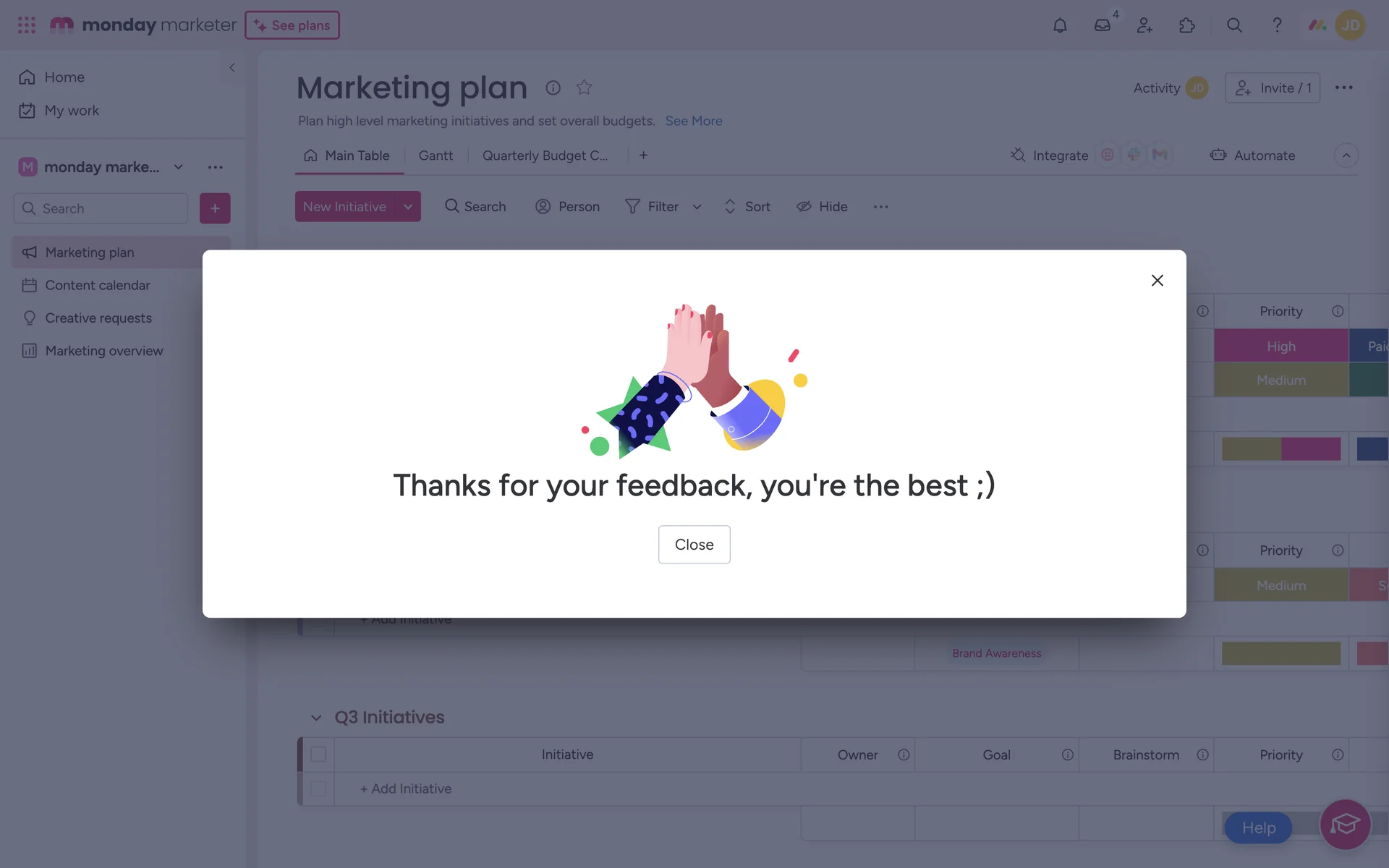Click the High priority status cell

pos(1280,346)
